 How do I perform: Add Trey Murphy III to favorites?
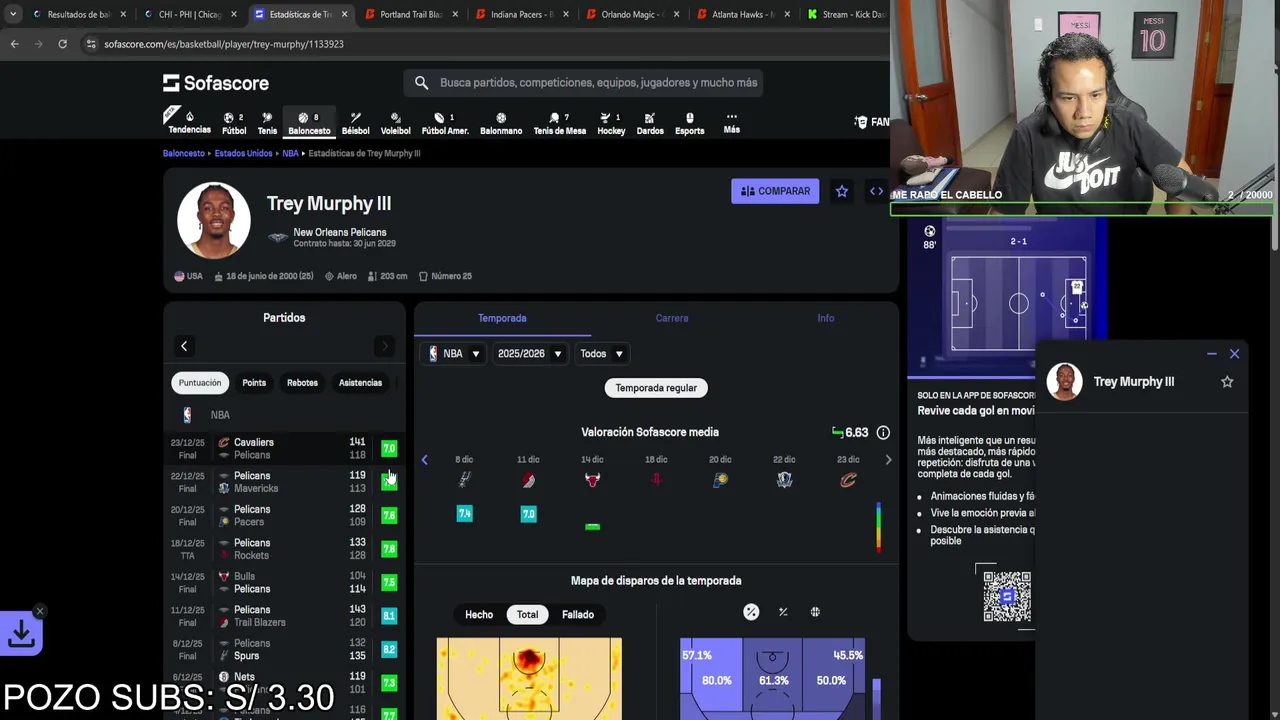click(x=842, y=191)
